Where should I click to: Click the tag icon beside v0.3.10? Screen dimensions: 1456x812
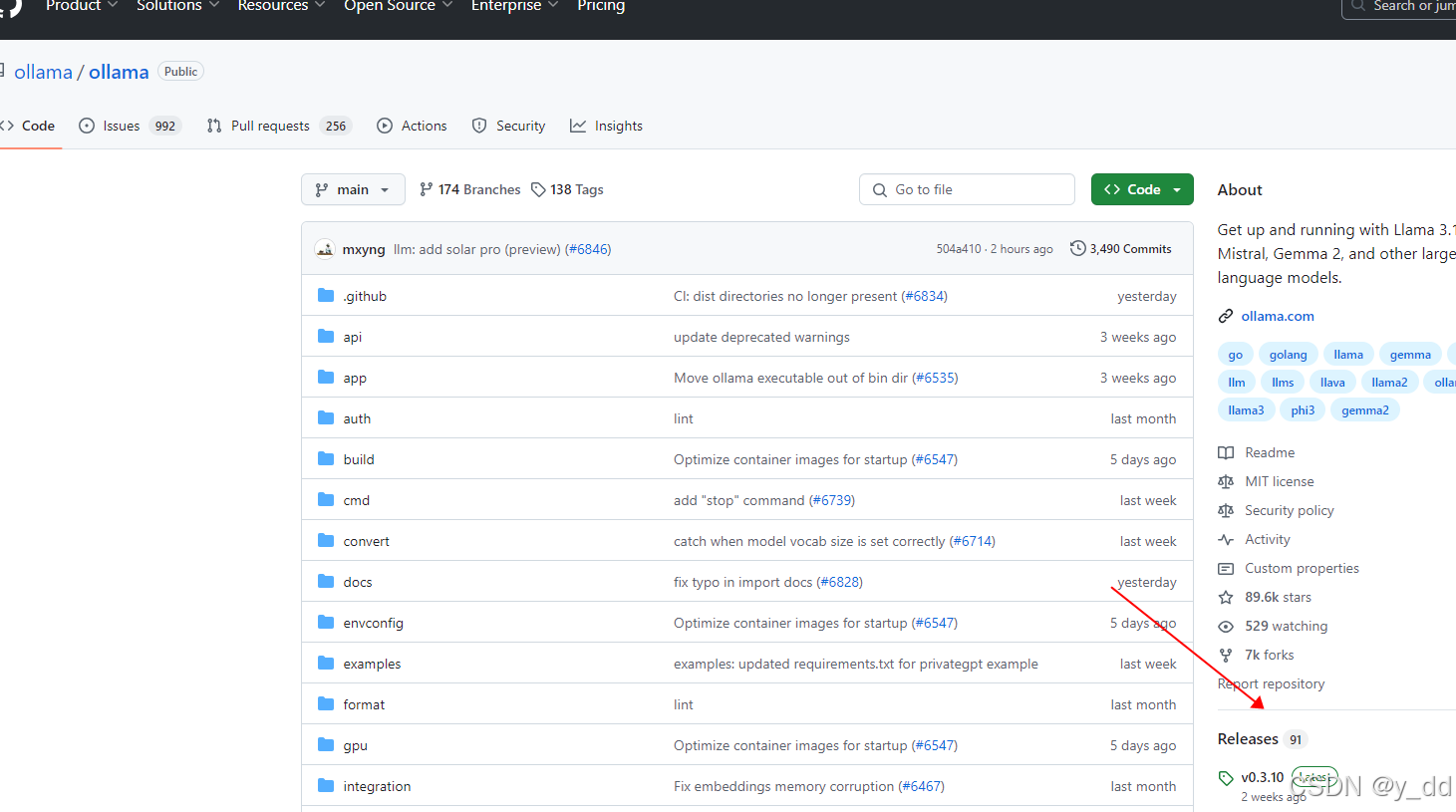click(1226, 778)
